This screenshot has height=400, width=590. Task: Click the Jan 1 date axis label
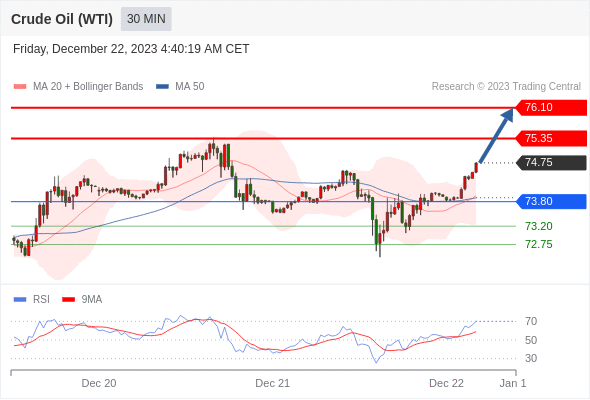coord(513,383)
